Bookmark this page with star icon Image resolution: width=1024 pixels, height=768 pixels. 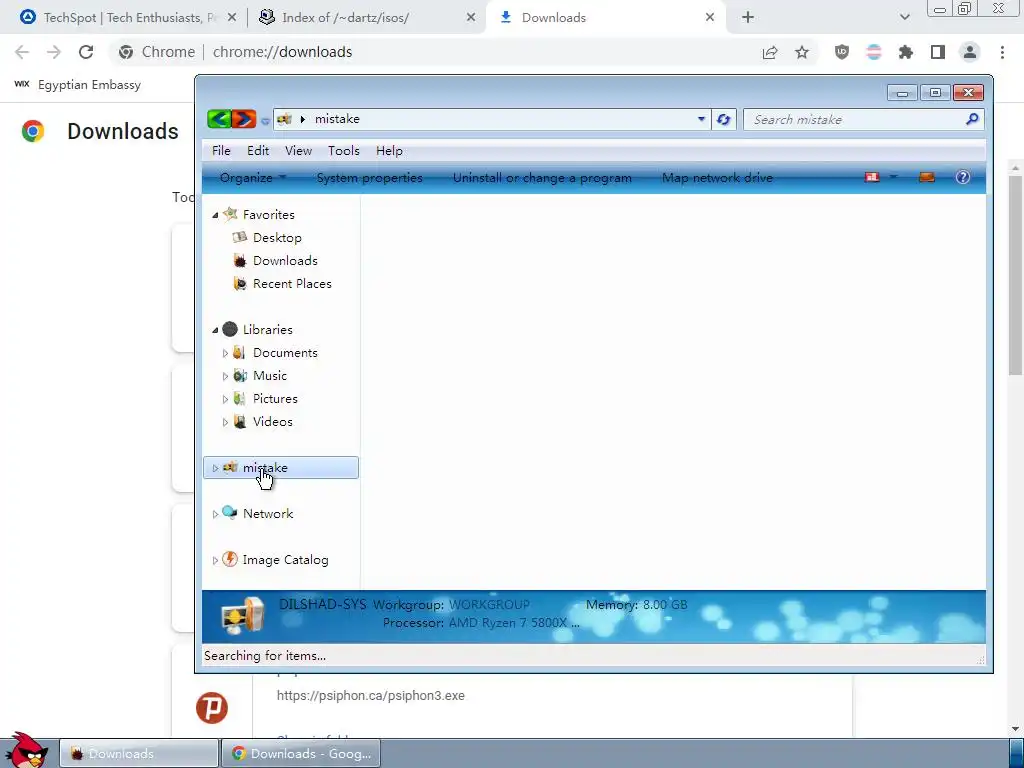tap(802, 52)
